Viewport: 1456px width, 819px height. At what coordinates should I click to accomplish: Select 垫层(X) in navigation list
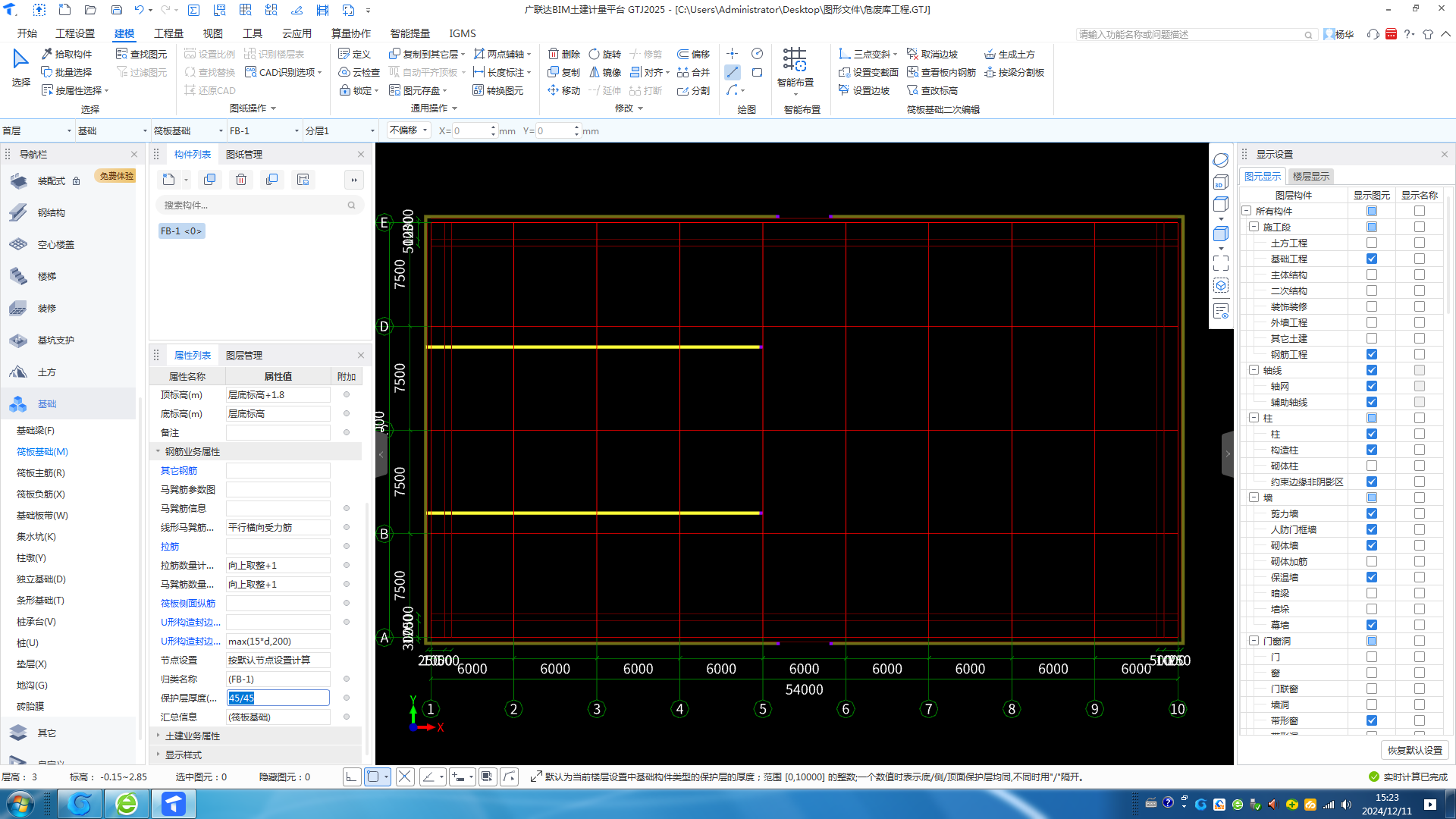pyautogui.click(x=32, y=664)
